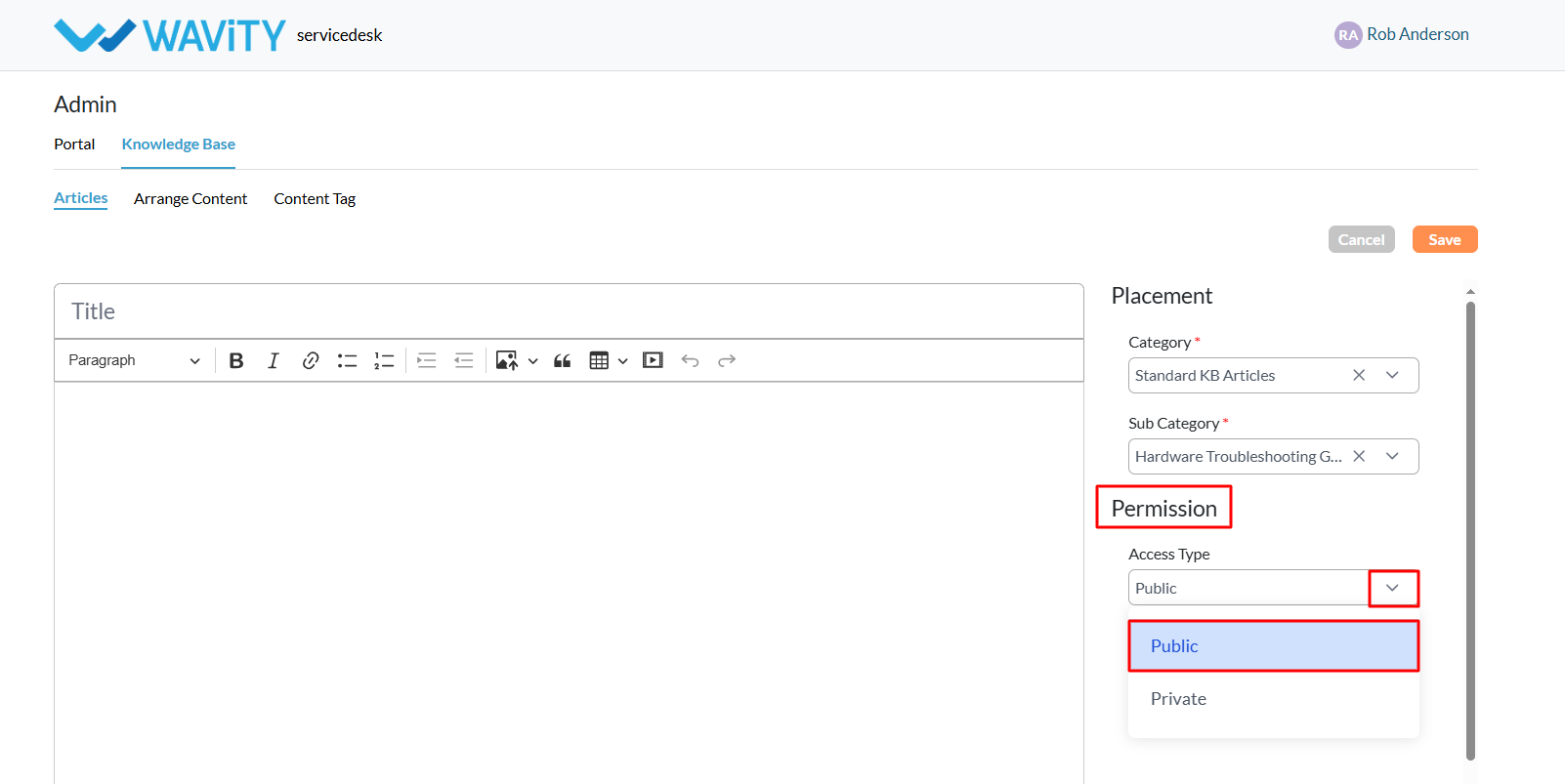Viewport: 1565px width, 784px height.
Task: Switch to the Portal tab
Action: 74,144
